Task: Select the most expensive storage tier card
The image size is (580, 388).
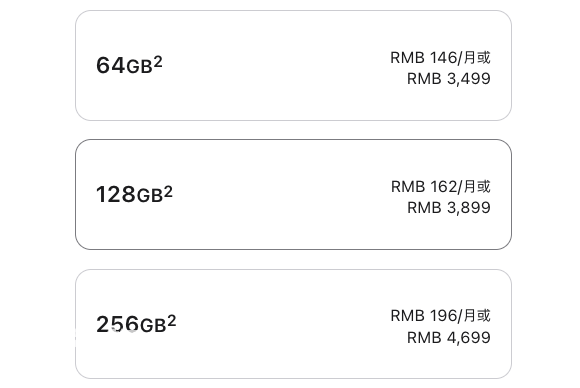Action: click(x=293, y=324)
